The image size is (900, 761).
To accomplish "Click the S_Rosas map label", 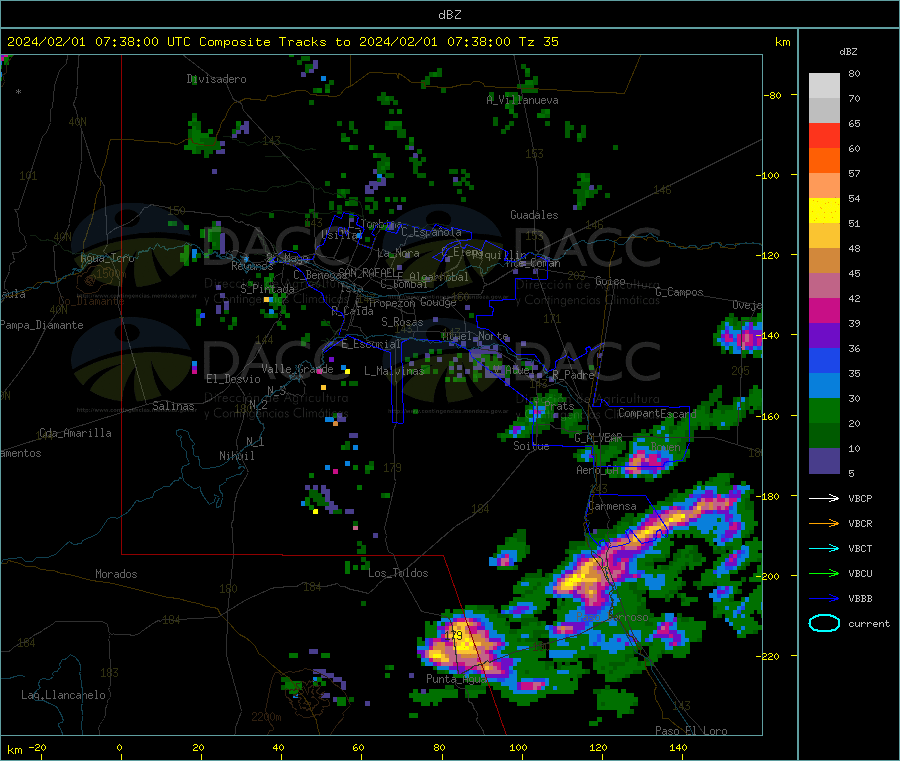I will 402,322.
